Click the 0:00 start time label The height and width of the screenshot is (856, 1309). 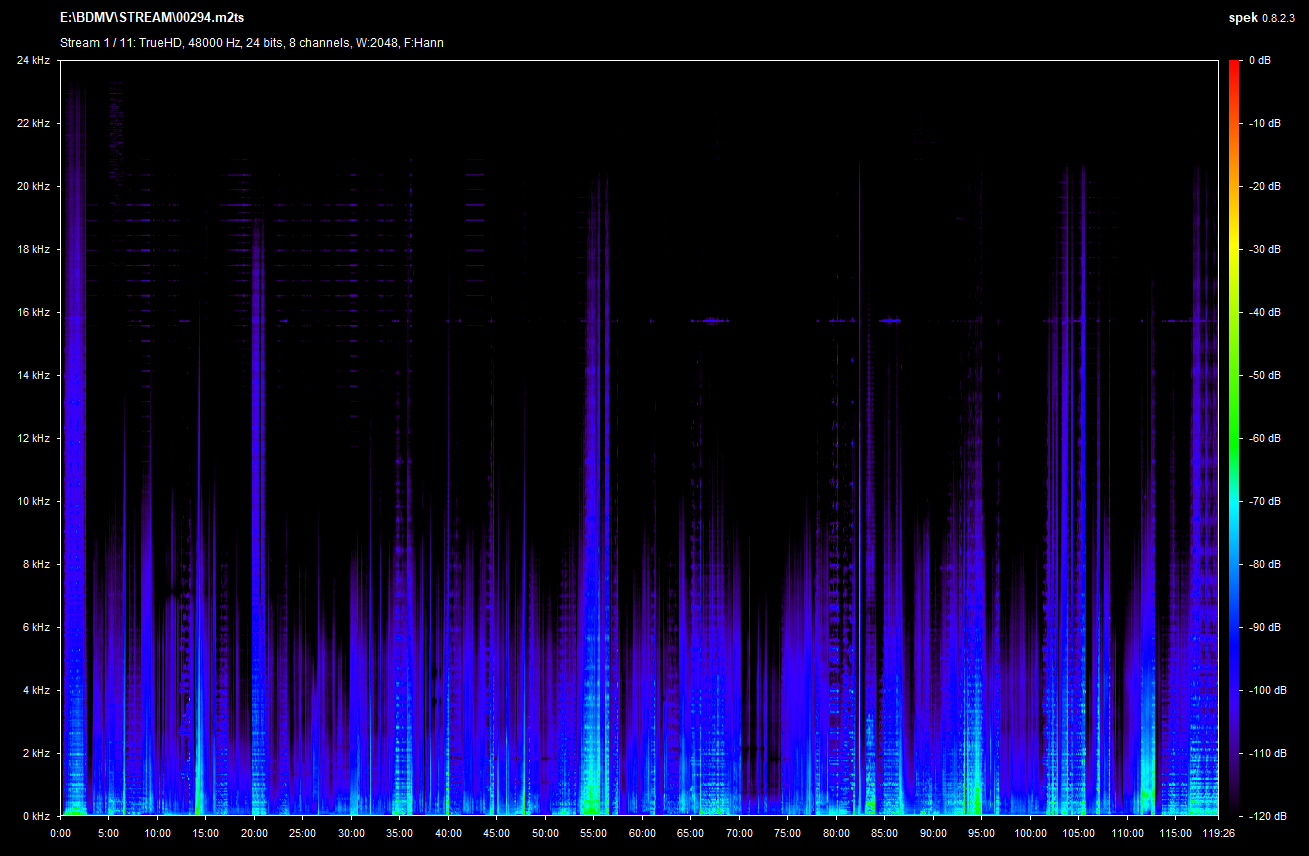coord(60,833)
